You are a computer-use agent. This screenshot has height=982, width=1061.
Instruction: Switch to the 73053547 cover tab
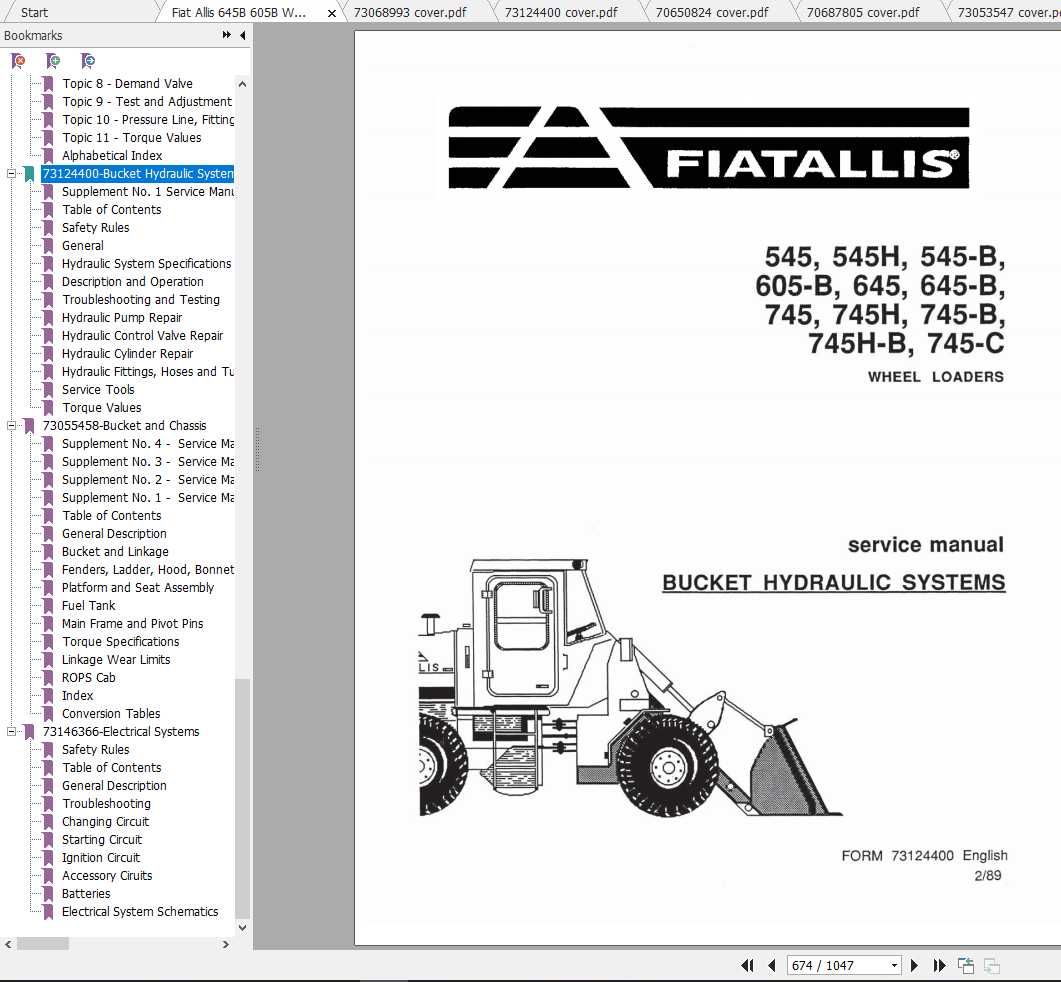(x=1008, y=12)
